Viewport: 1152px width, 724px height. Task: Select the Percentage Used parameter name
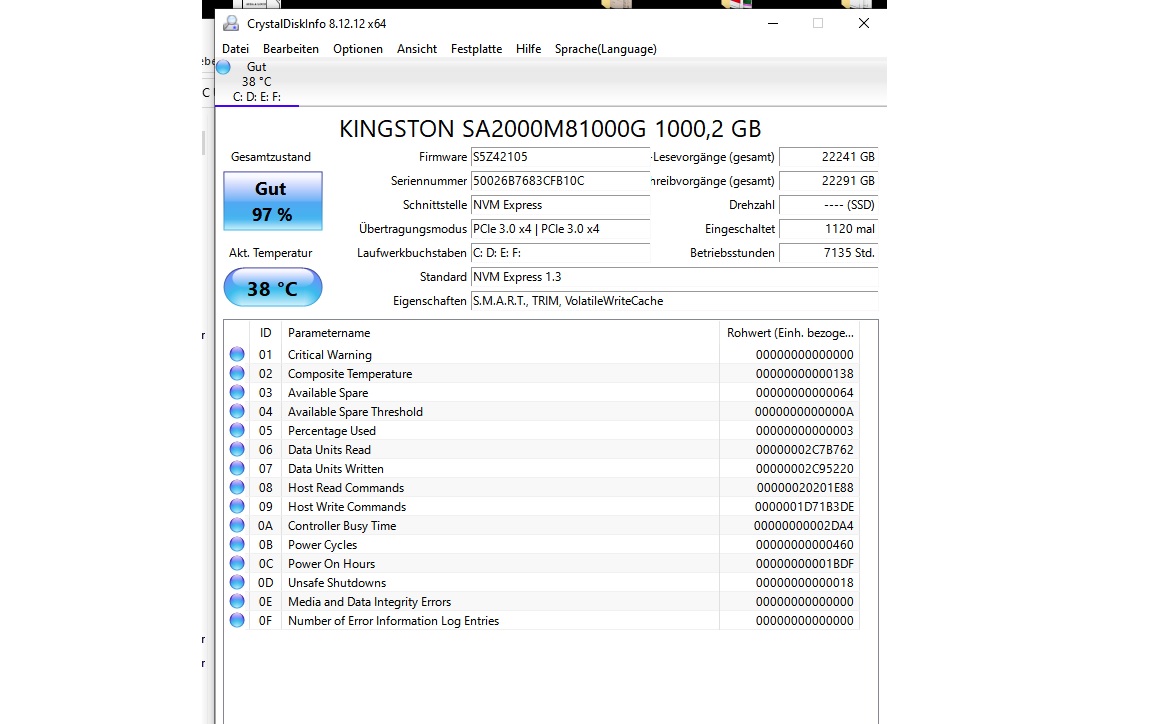pos(331,431)
